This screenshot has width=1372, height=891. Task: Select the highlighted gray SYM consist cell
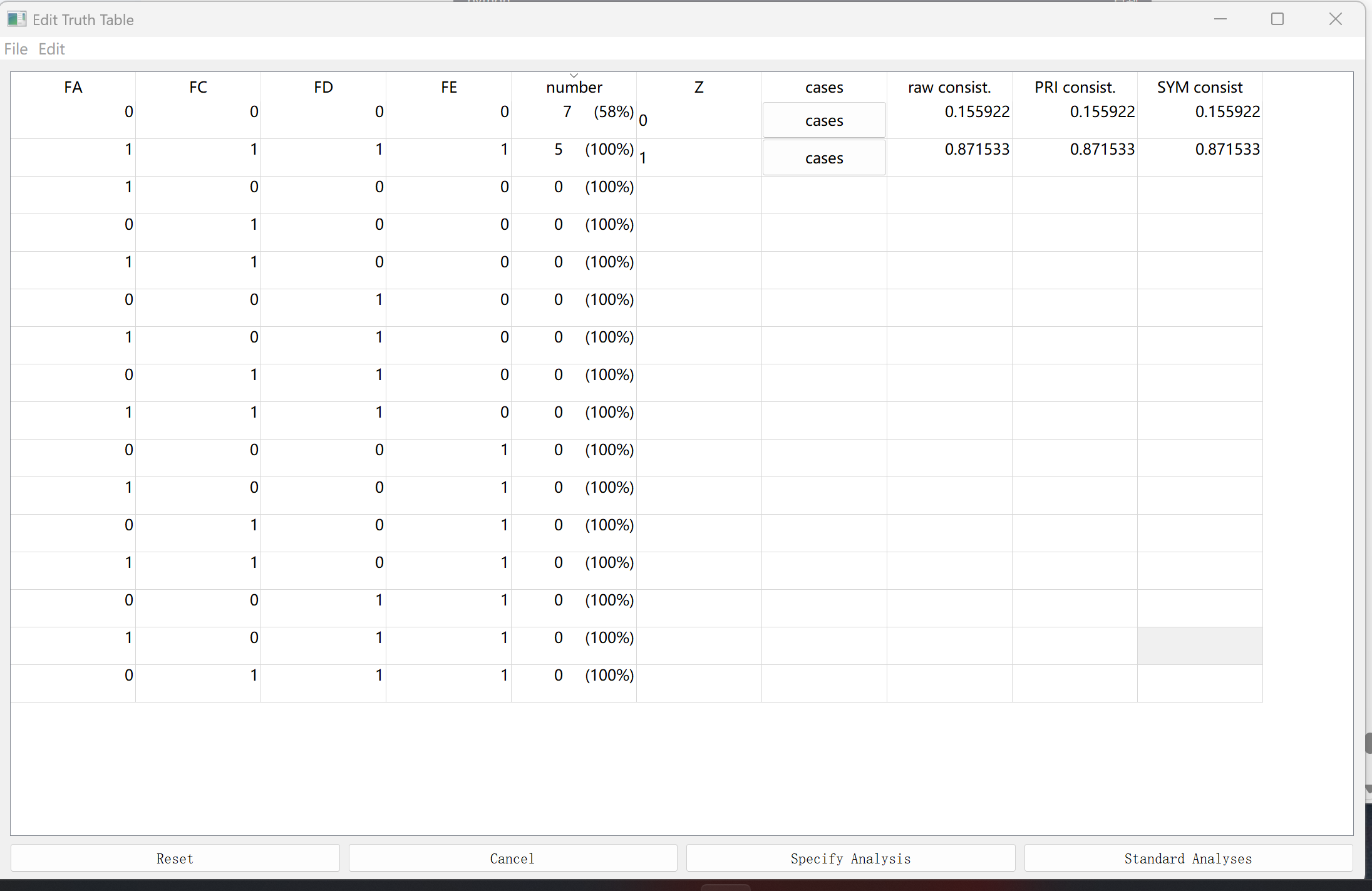pyautogui.click(x=1199, y=646)
